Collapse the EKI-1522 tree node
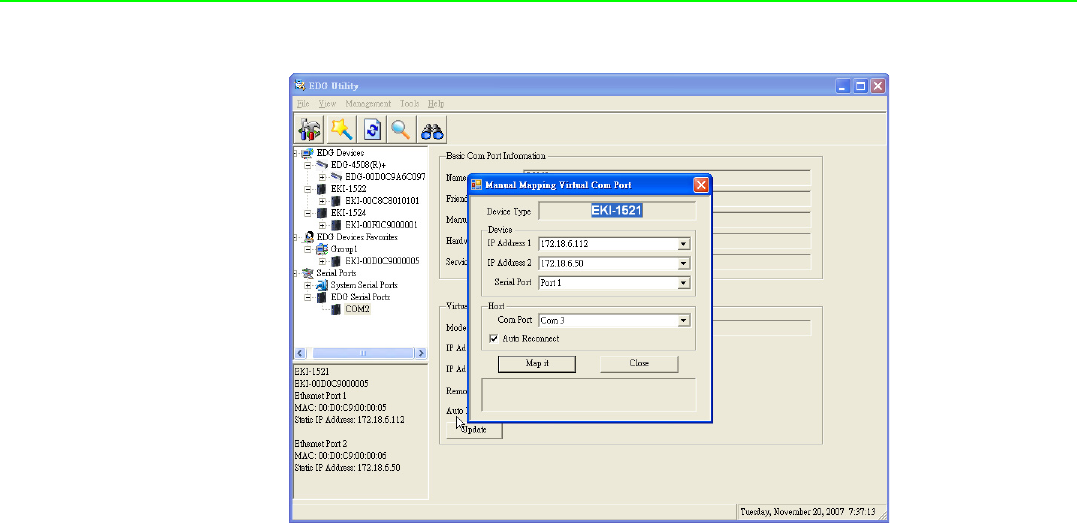 tap(308, 189)
